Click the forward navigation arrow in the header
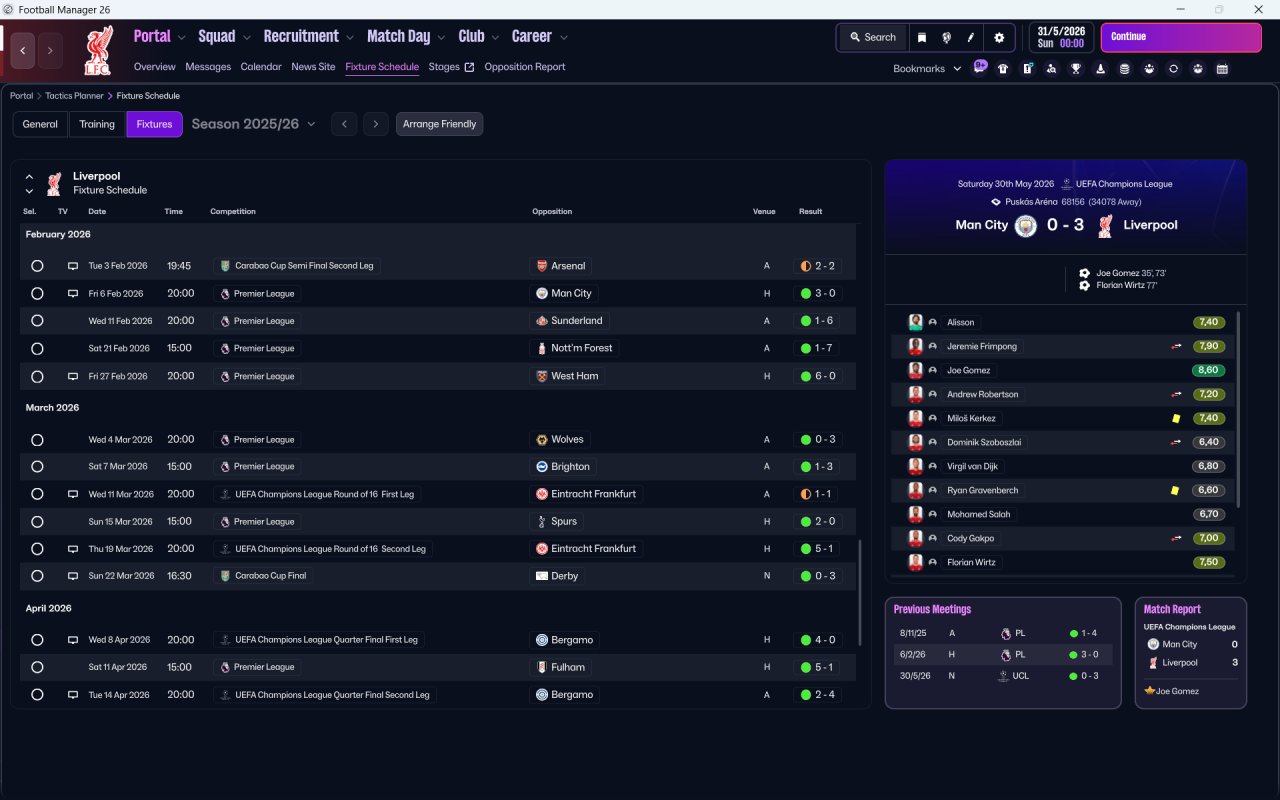Viewport: 1280px width, 800px height. click(50, 50)
